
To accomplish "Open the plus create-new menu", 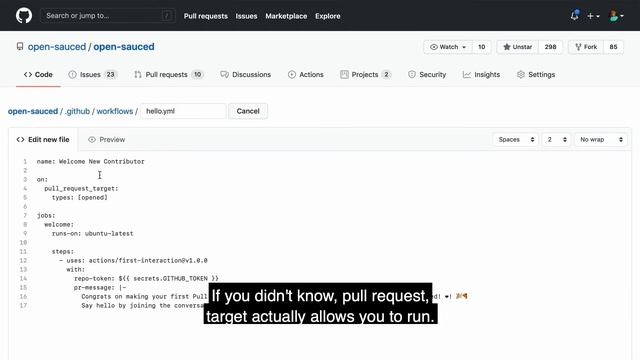I will (593, 16).
